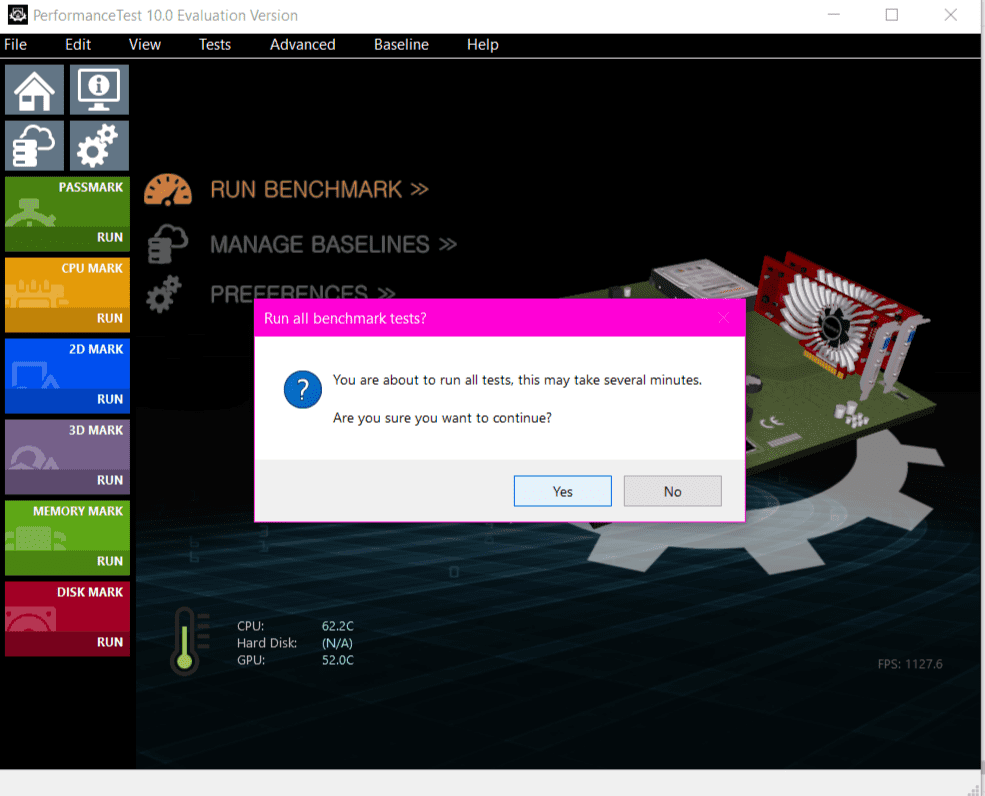Click the thermometer temperature icon
The image size is (985, 796).
pos(184,640)
